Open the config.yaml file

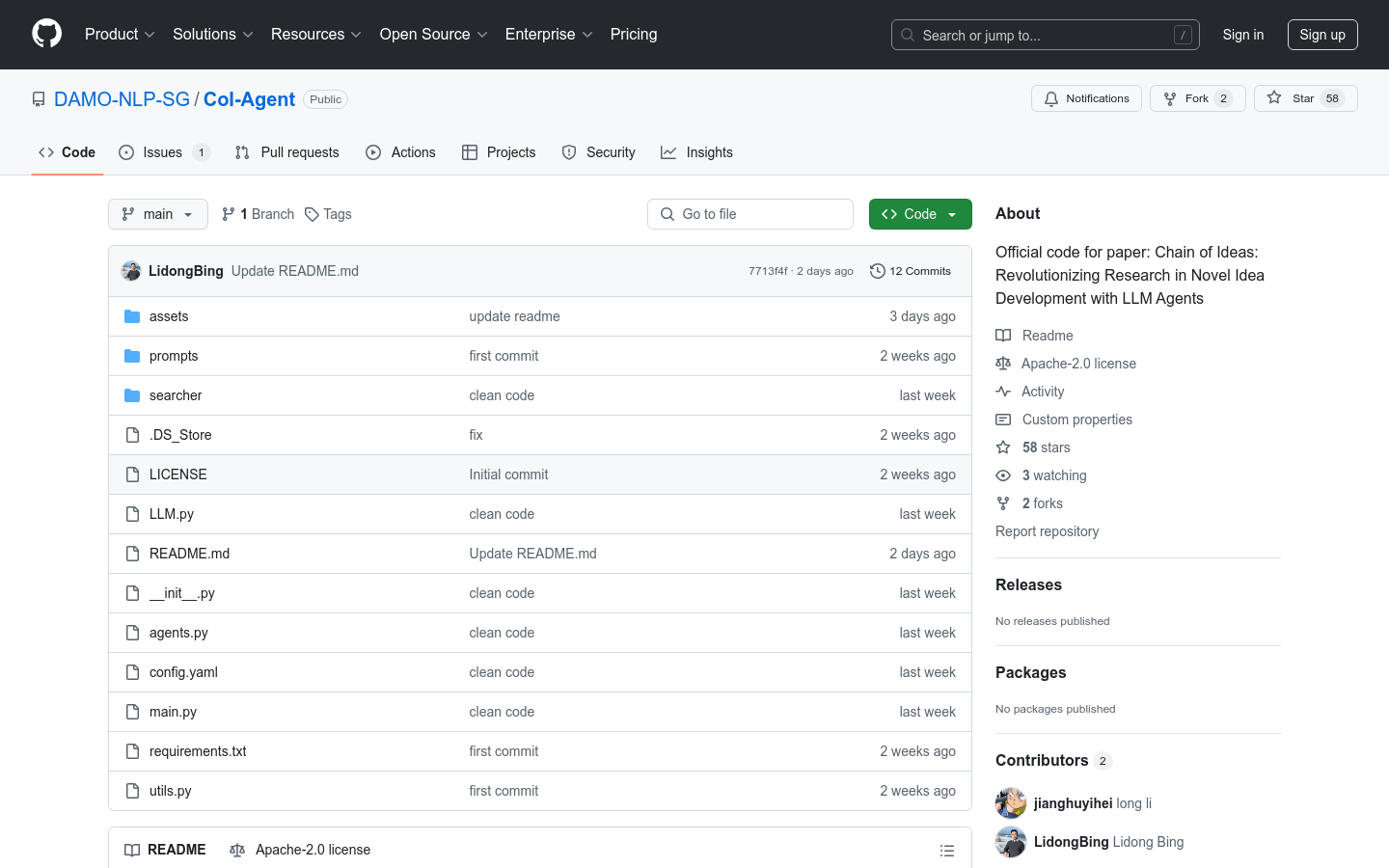click(x=183, y=672)
